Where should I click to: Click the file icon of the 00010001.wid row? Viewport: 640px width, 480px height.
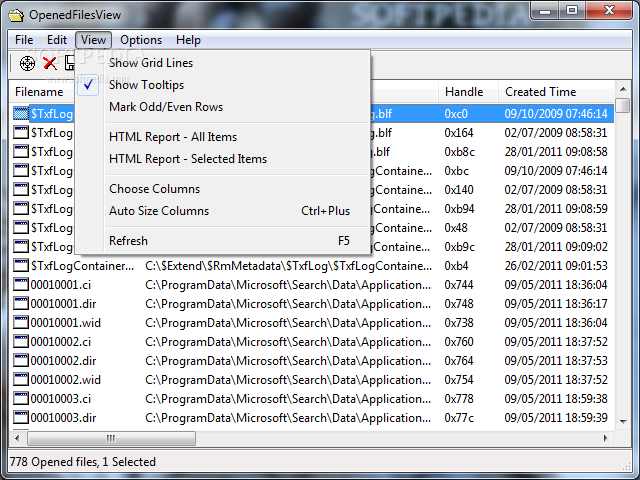click(21, 322)
